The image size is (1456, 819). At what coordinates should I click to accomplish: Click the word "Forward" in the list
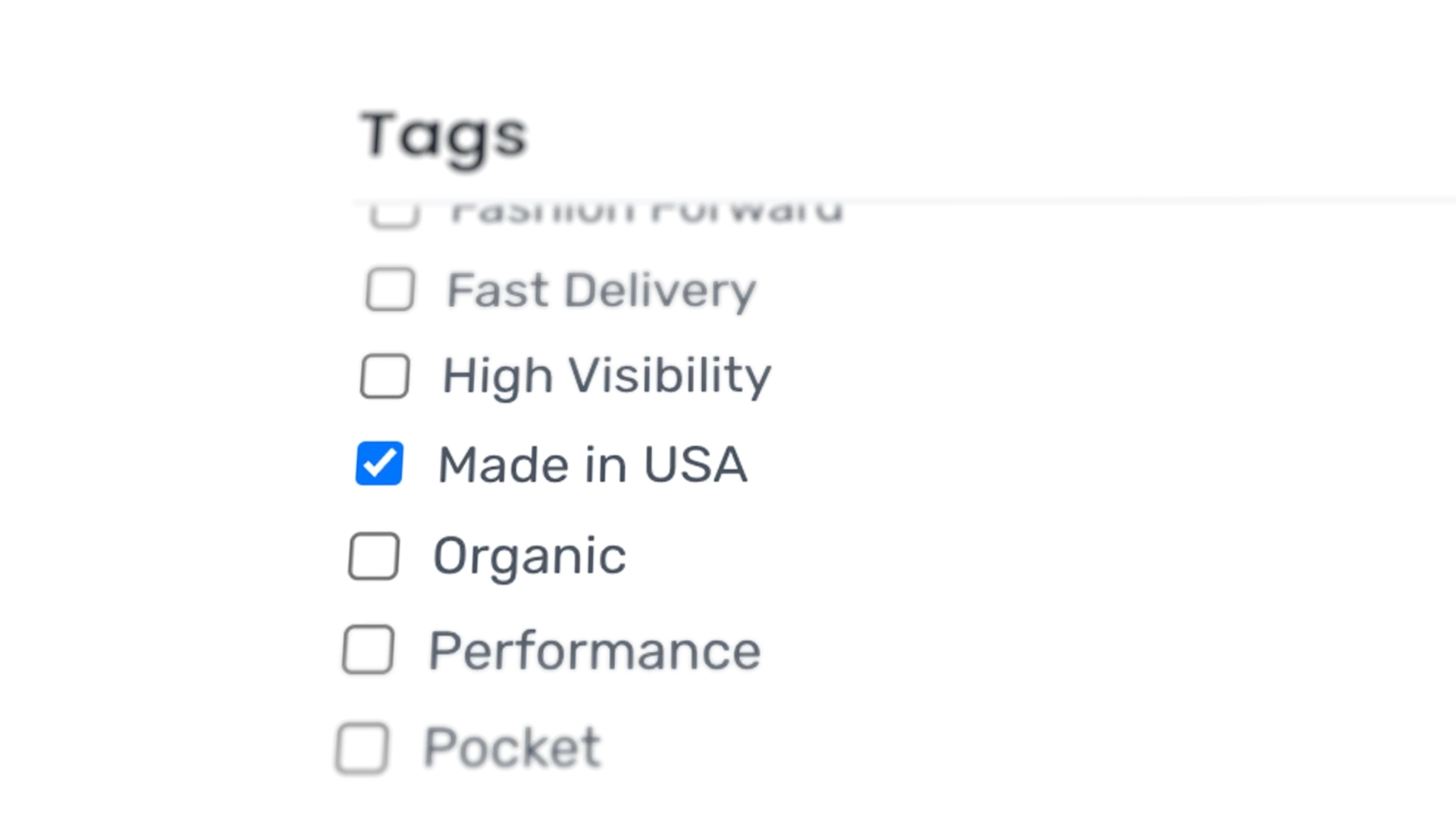click(747, 212)
